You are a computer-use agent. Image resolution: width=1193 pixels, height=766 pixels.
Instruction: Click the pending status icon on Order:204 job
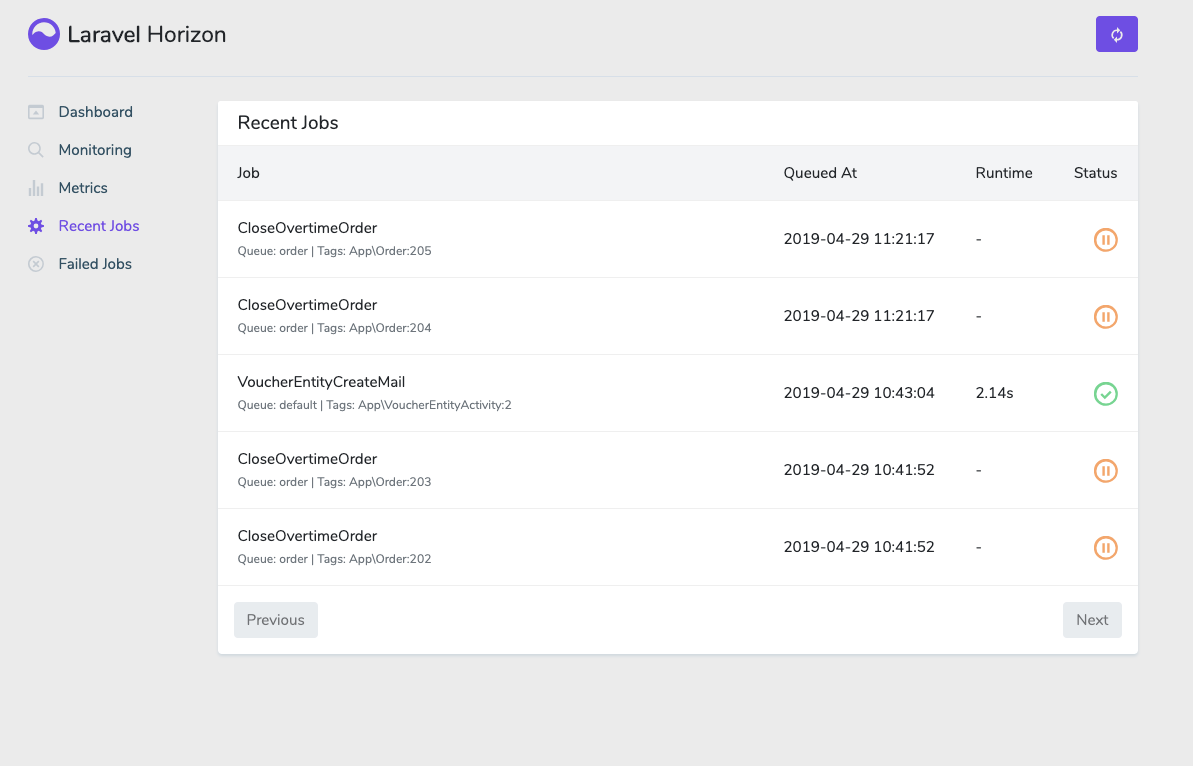point(1106,316)
